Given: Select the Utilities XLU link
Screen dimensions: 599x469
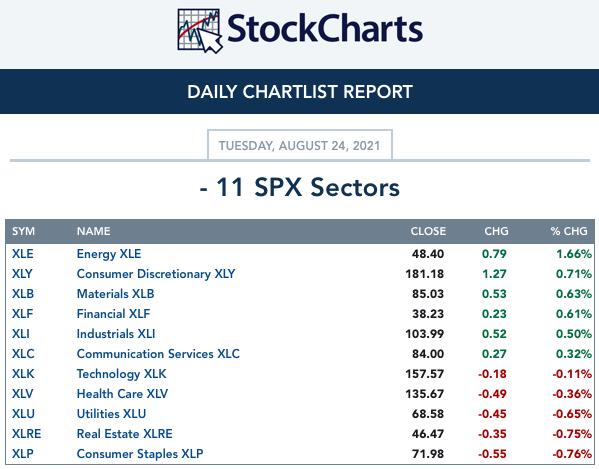Looking at the screenshot, I should [x=111, y=414].
